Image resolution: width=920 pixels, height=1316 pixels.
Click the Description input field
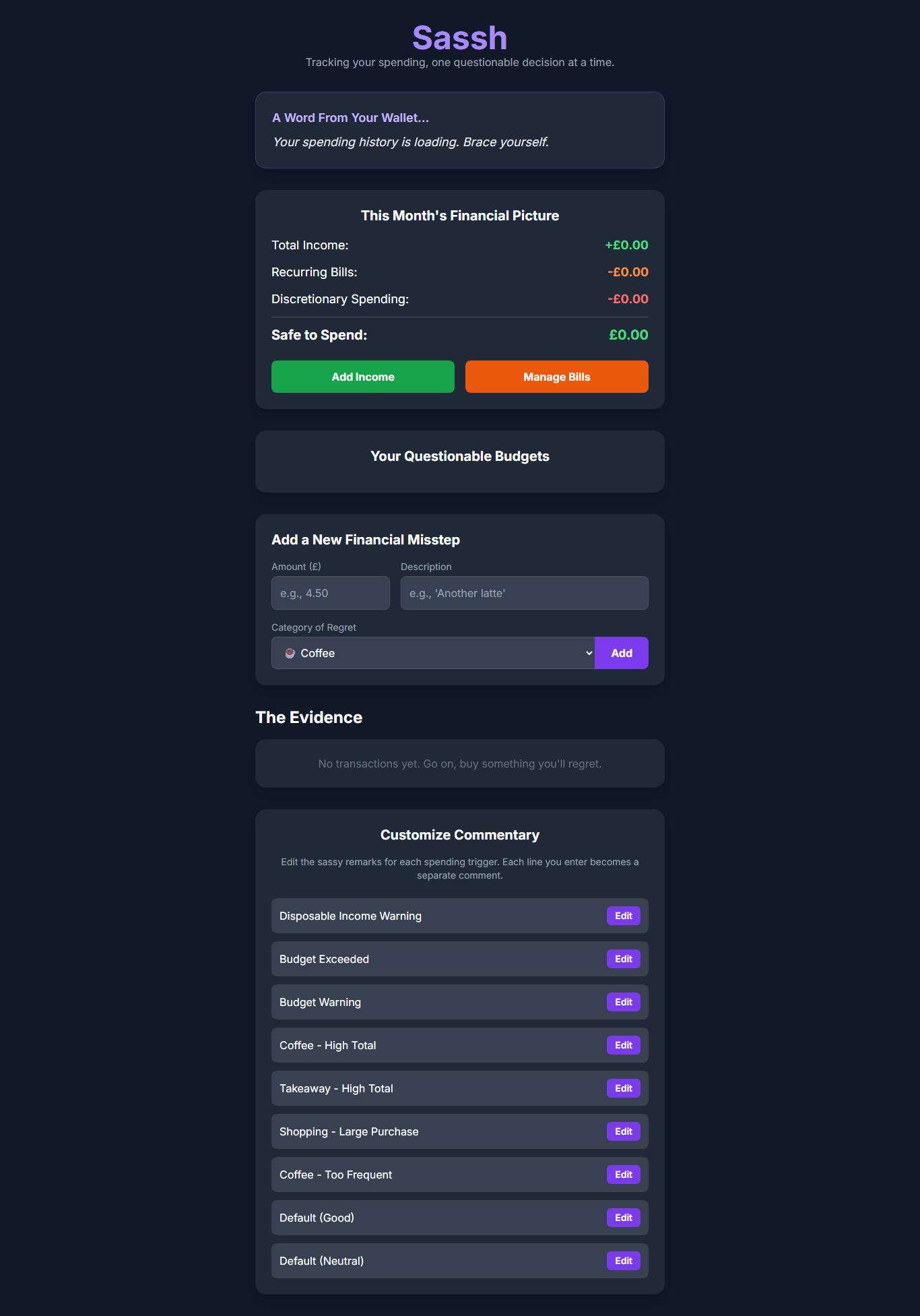[x=525, y=593]
